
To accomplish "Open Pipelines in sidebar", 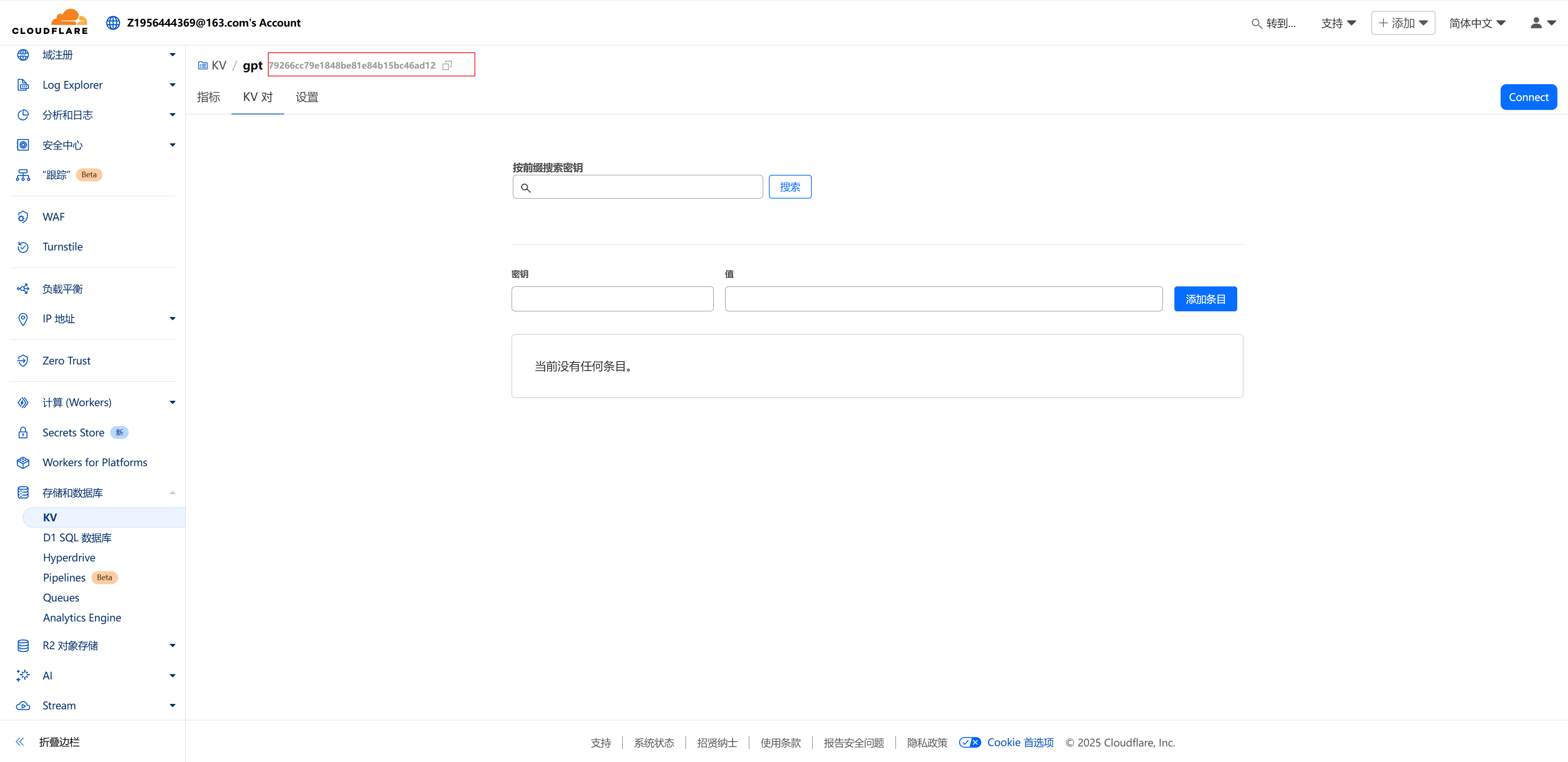I will (x=64, y=577).
